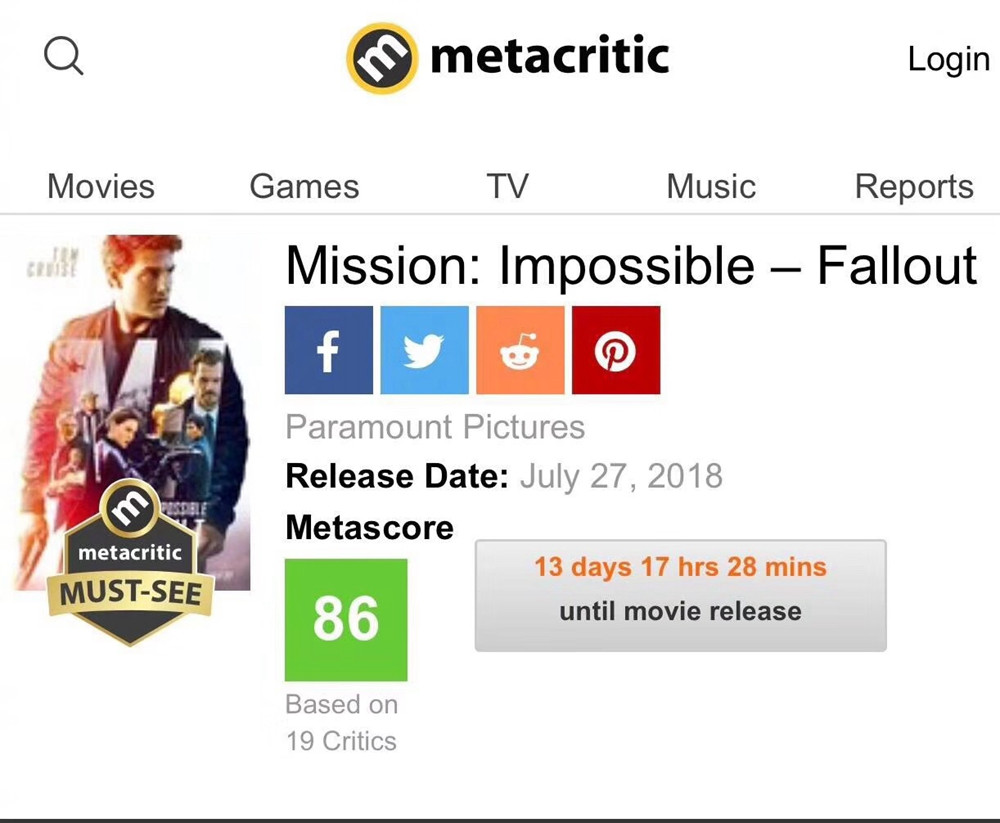Viewport: 1000px width, 823px height.
Task: Click the green 86 Metascore box
Action: (x=346, y=619)
